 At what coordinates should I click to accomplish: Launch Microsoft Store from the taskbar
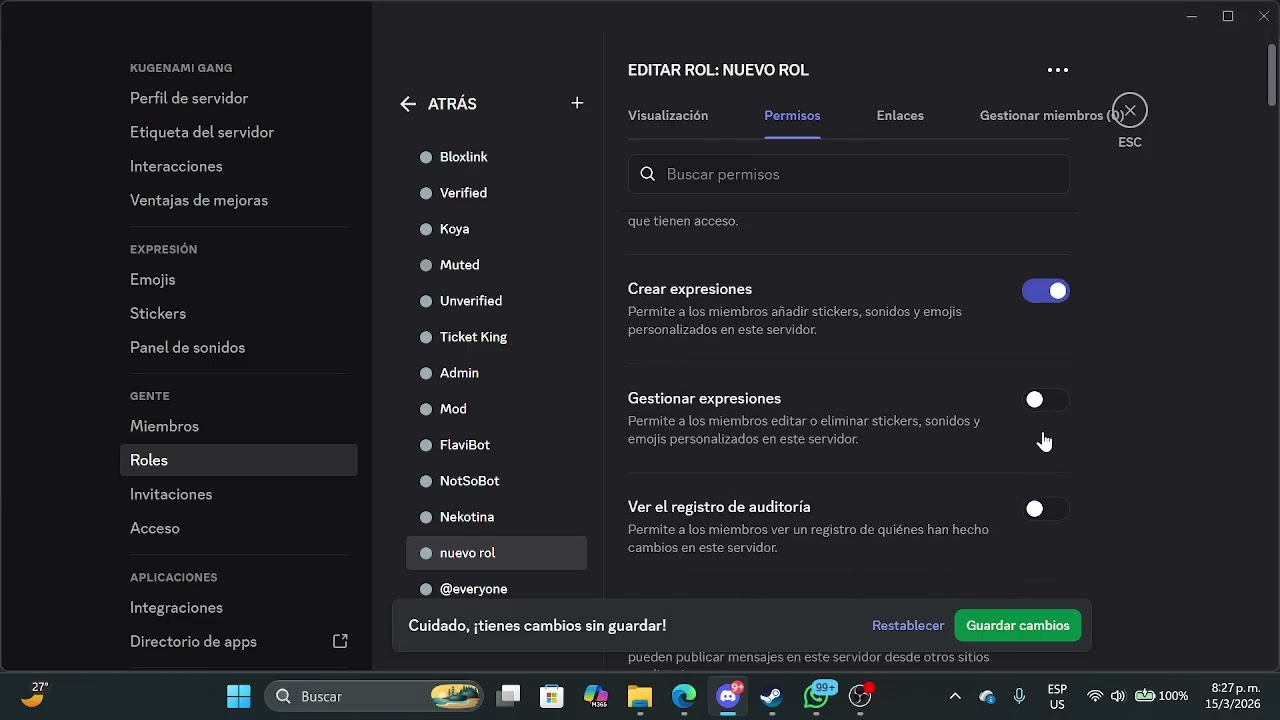[x=552, y=696]
